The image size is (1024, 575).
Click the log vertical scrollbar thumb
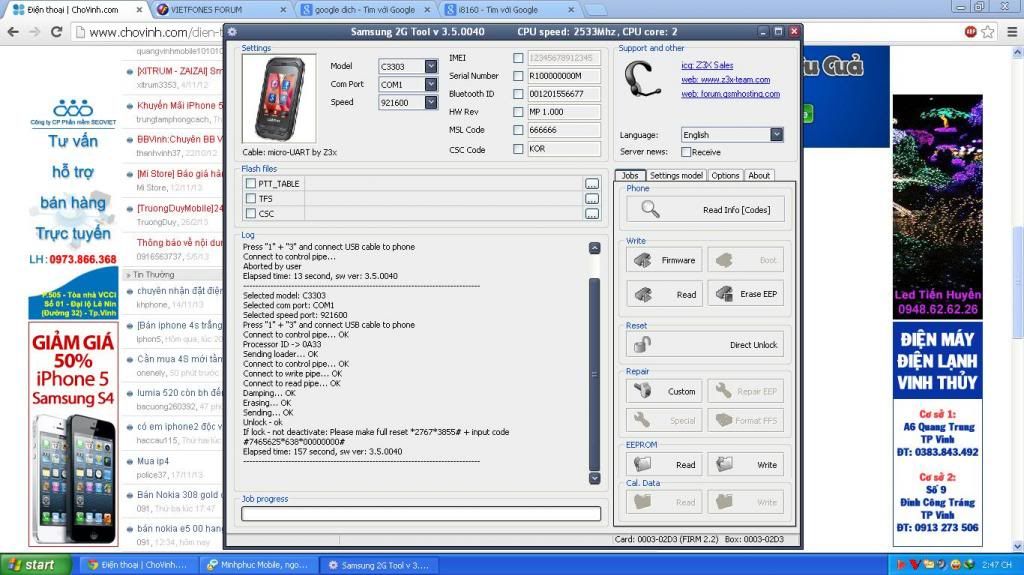click(594, 373)
